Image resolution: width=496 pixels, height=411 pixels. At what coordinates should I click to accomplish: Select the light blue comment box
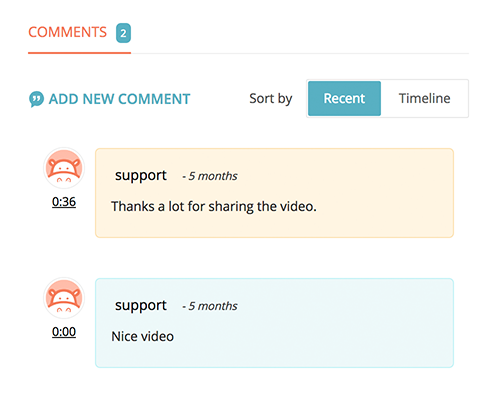pos(274,323)
